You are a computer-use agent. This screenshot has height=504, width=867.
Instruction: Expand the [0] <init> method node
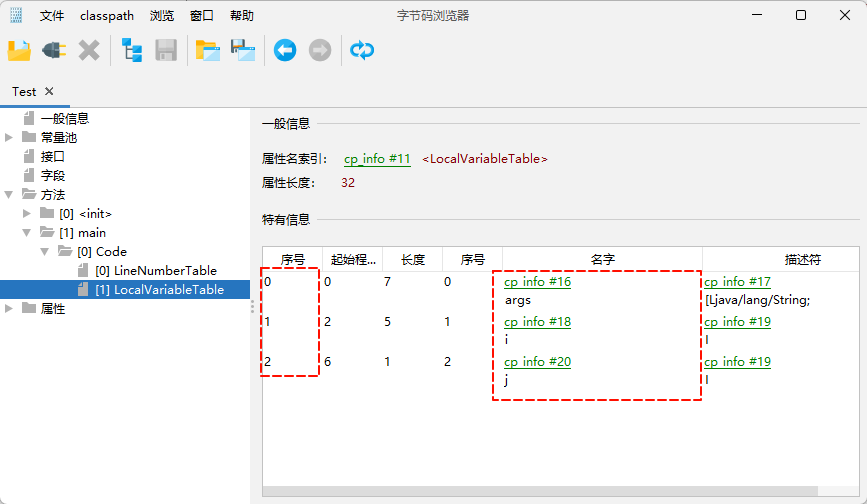coord(28,213)
